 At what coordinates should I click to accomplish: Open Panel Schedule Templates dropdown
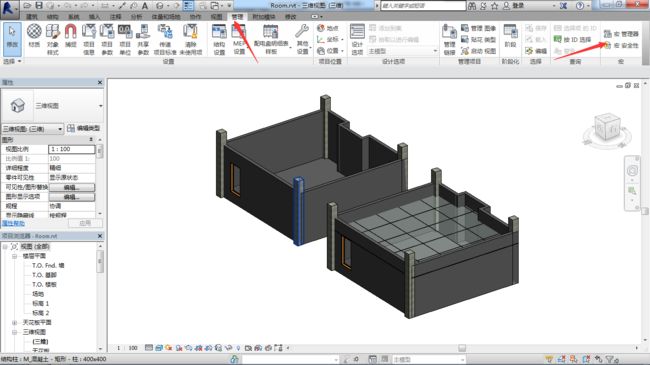point(271,39)
